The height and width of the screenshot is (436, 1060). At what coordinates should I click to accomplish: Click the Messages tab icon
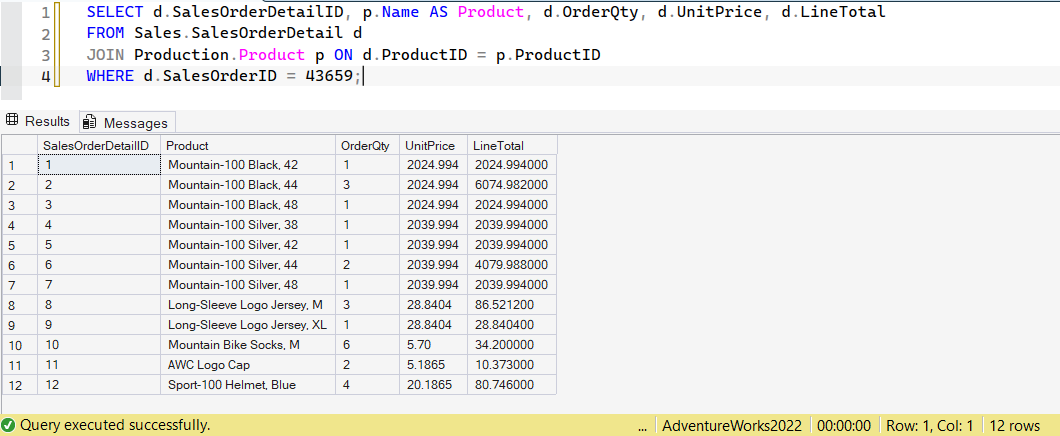click(89, 122)
